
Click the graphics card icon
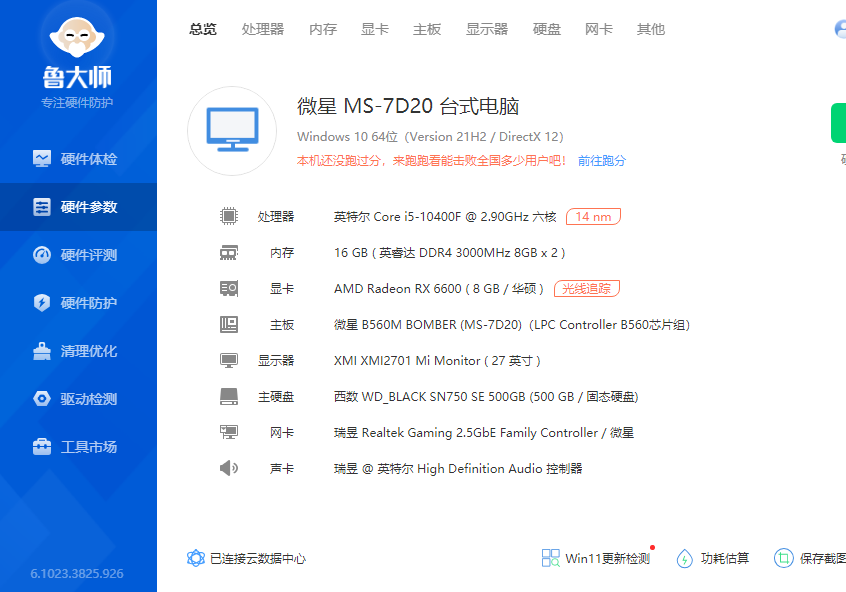[229, 289]
